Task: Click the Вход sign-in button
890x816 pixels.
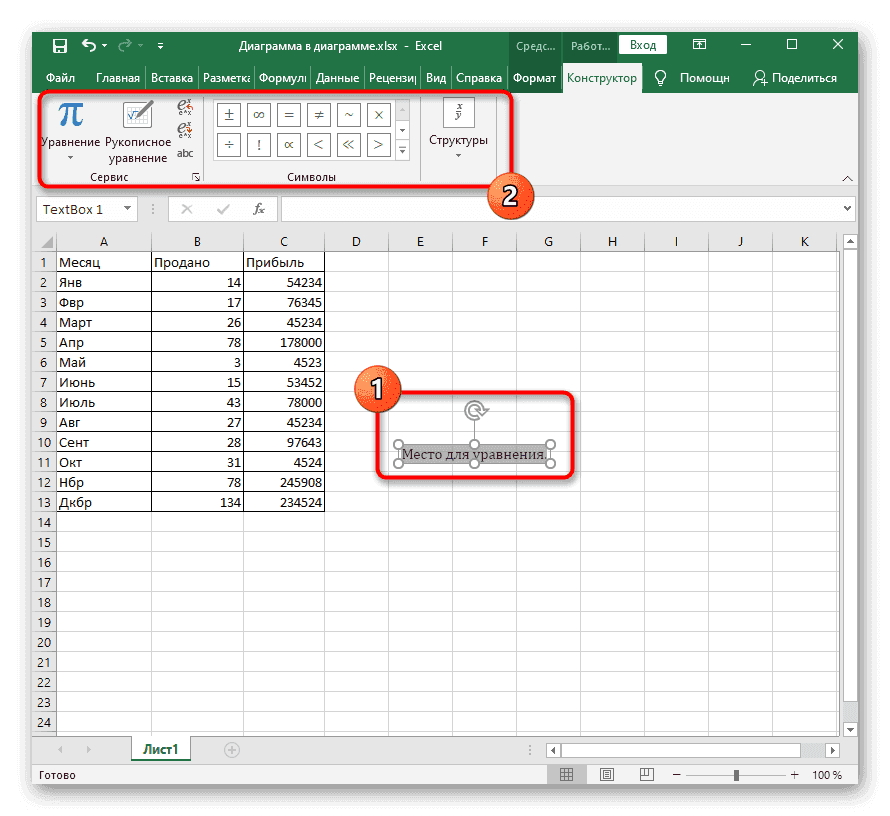Action: pos(643,45)
